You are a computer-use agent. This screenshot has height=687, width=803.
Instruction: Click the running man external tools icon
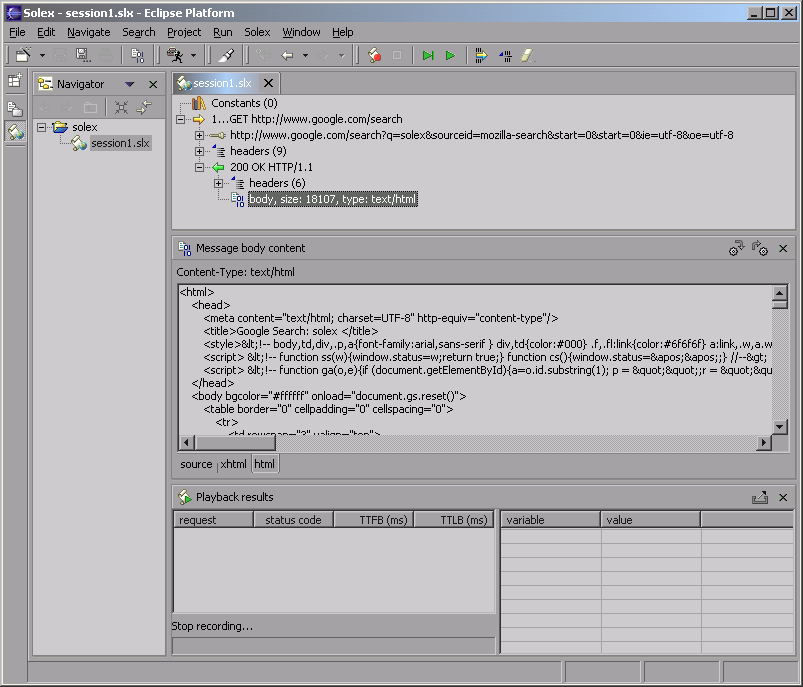pos(175,56)
